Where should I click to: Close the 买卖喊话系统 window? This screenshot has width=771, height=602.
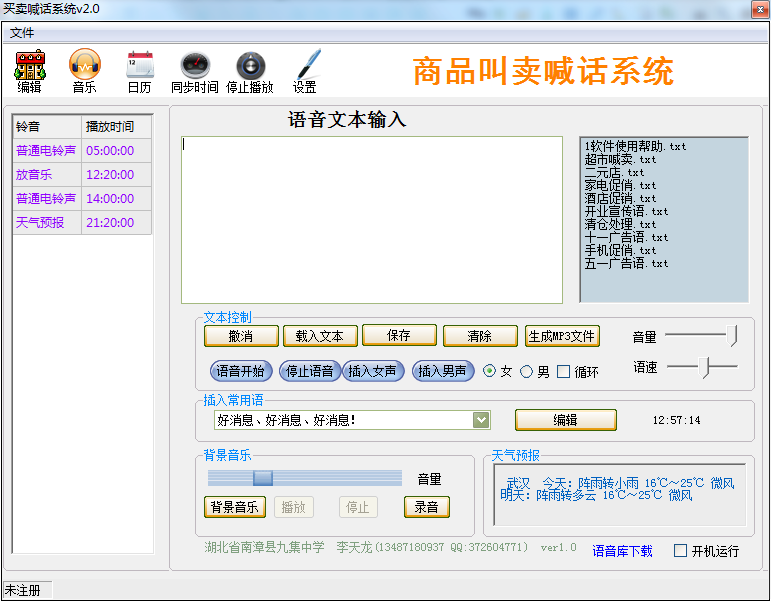(760, 10)
